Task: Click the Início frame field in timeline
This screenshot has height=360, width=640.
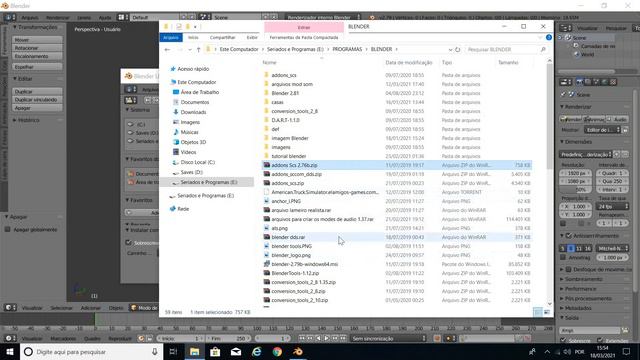Action: [180, 338]
